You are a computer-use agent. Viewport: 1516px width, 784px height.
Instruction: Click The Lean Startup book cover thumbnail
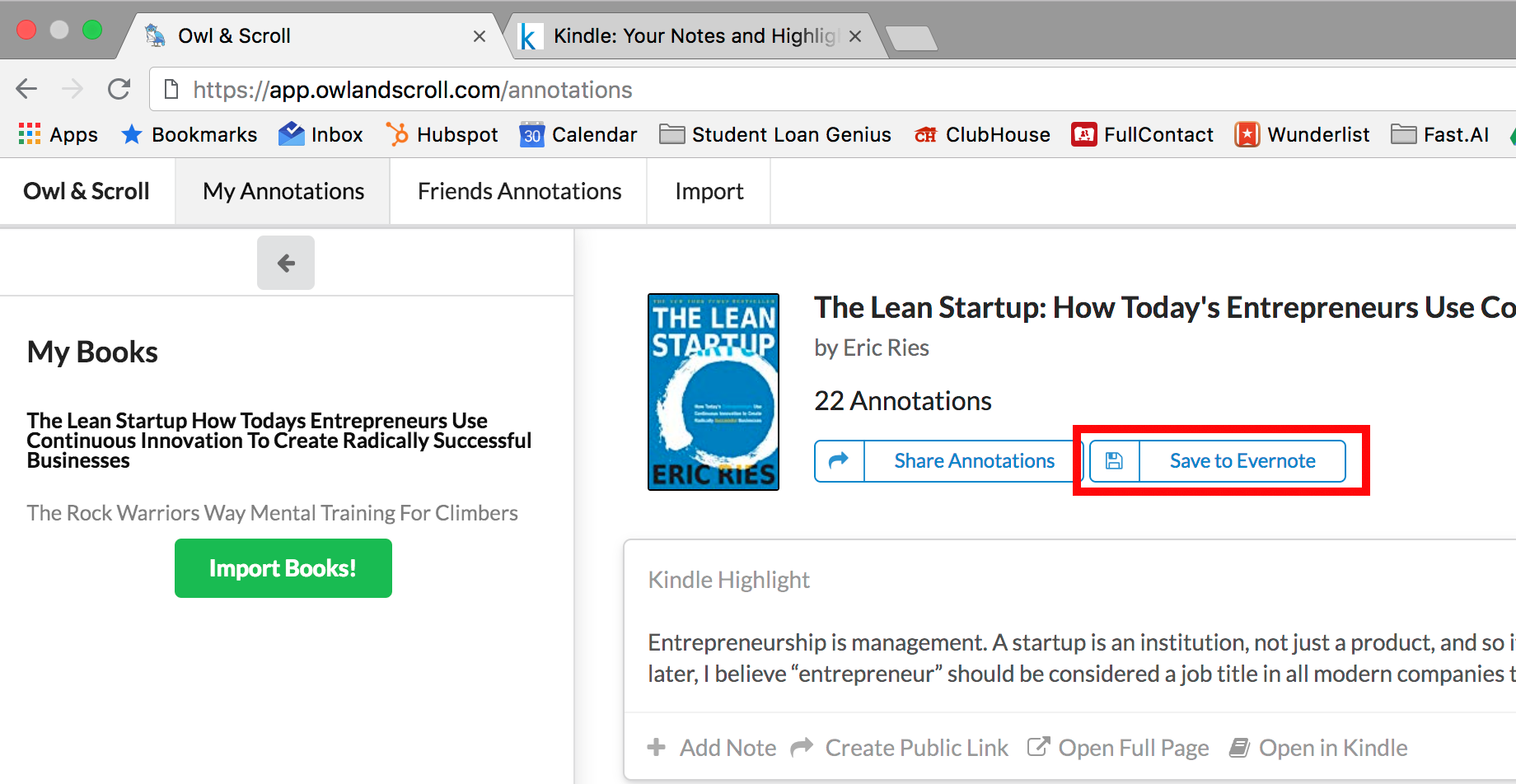pyautogui.click(x=714, y=392)
